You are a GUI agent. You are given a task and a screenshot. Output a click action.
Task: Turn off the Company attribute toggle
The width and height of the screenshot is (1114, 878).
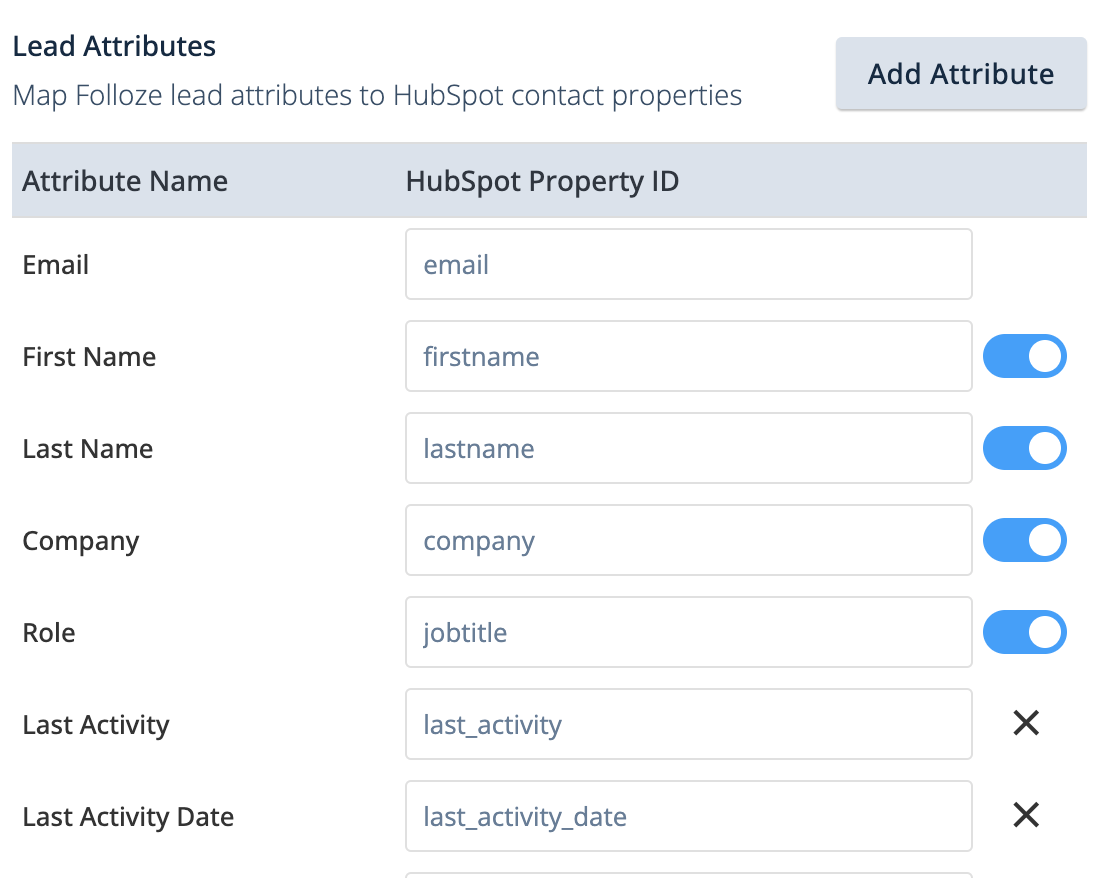[x=1025, y=540]
